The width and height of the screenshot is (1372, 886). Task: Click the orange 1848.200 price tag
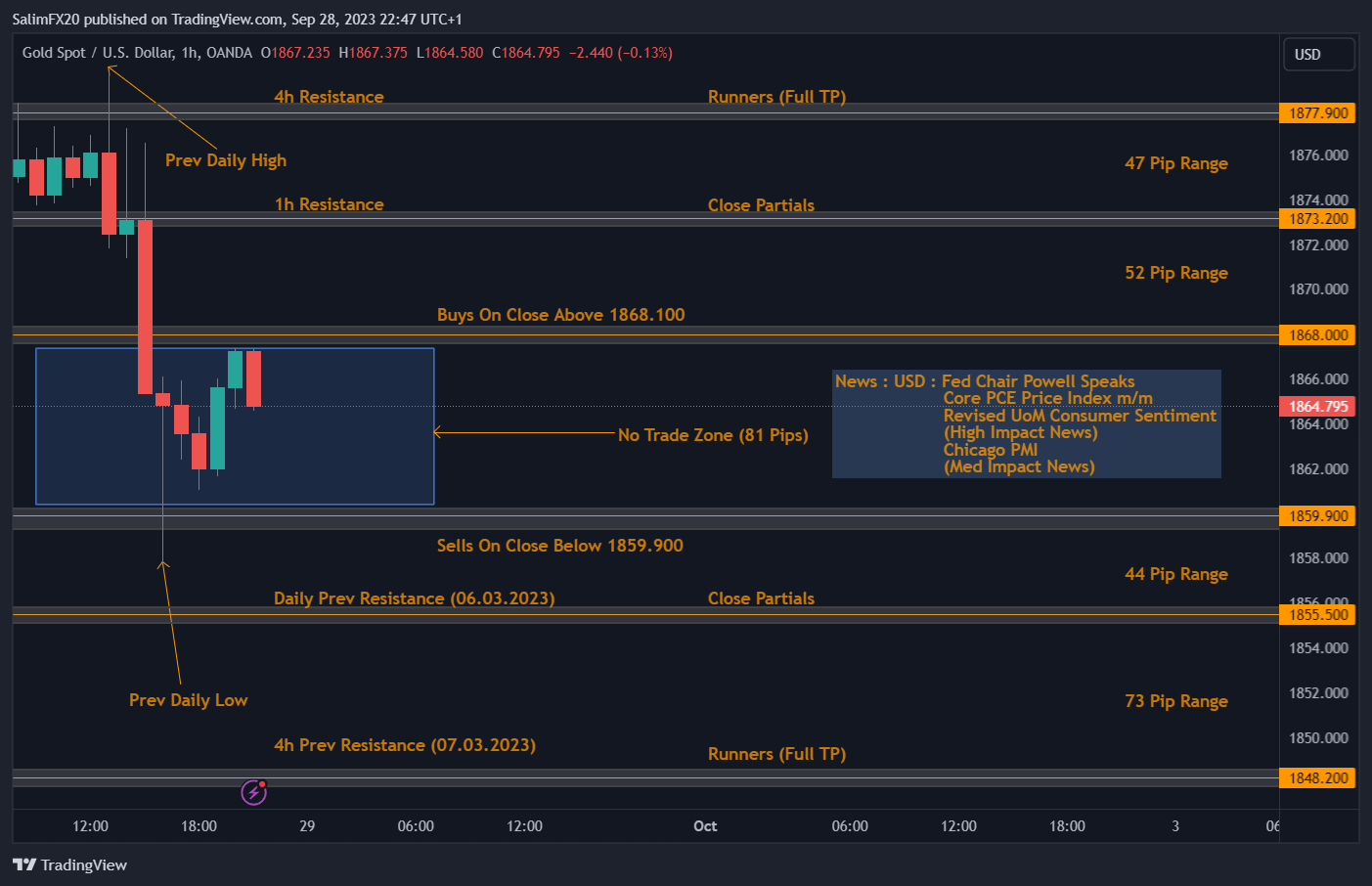point(1317,777)
